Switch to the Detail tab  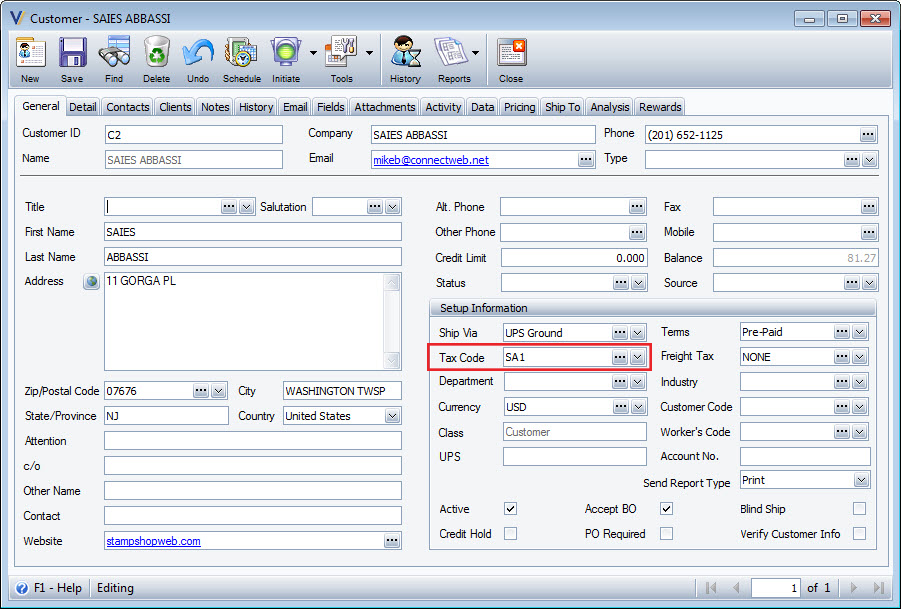point(83,107)
